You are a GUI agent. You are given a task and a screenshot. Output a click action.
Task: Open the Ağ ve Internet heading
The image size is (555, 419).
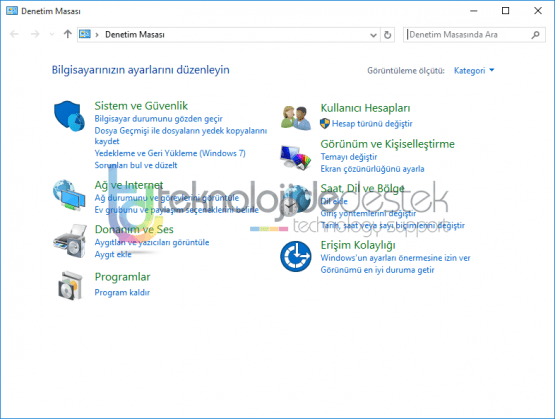point(128,185)
